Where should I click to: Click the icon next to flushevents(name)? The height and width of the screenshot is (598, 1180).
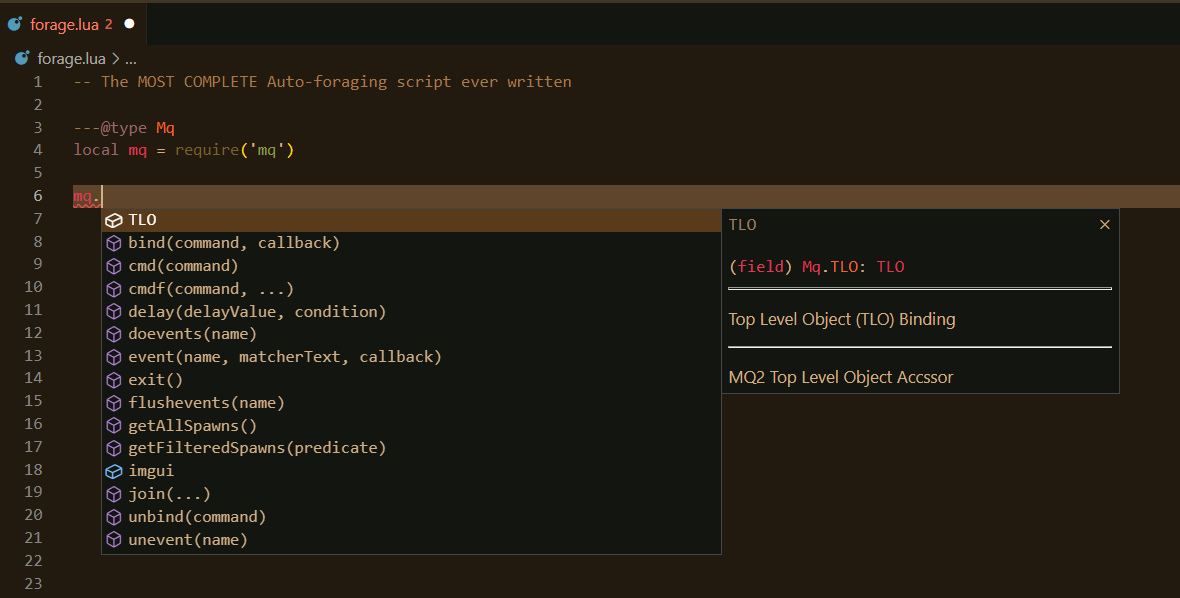(113, 402)
